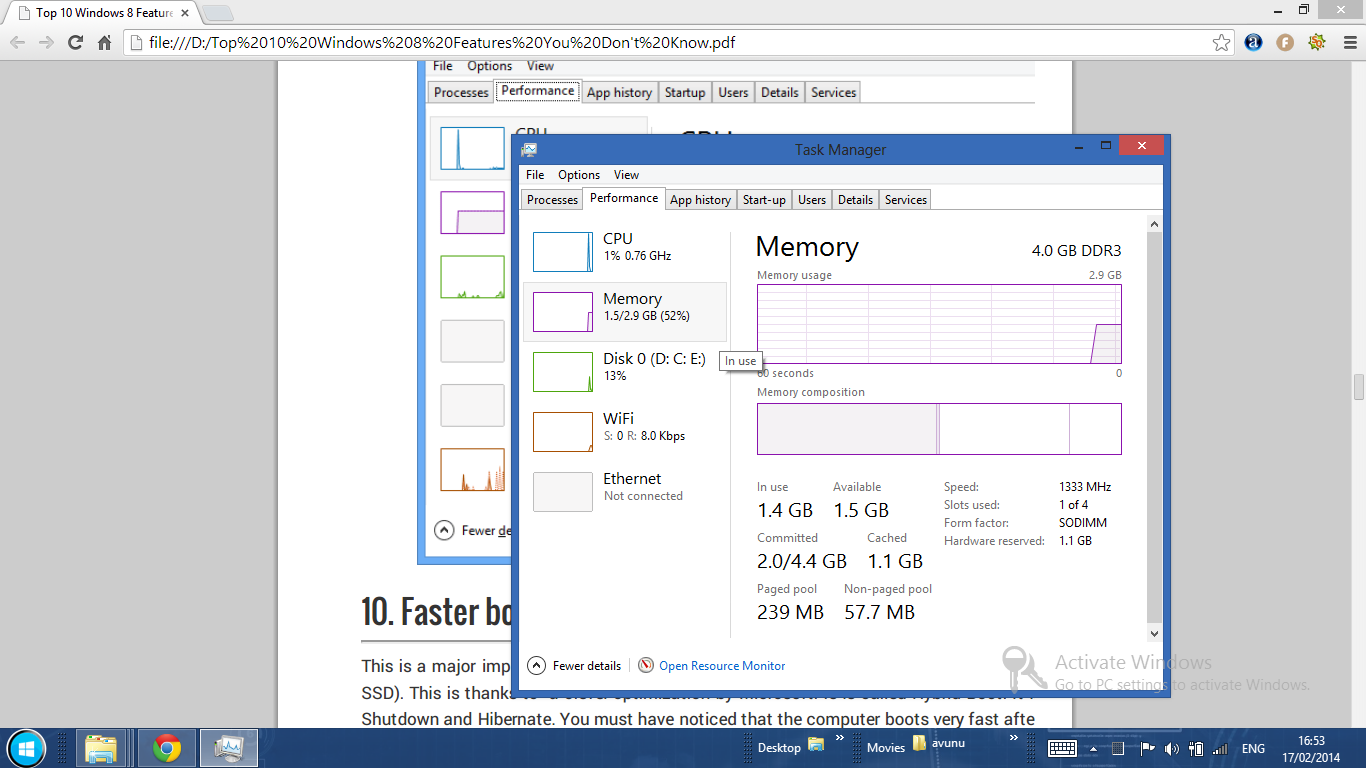
Task: Click Chrome's Back arrow button
Action: pyautogui.click(x=17, y=43)
